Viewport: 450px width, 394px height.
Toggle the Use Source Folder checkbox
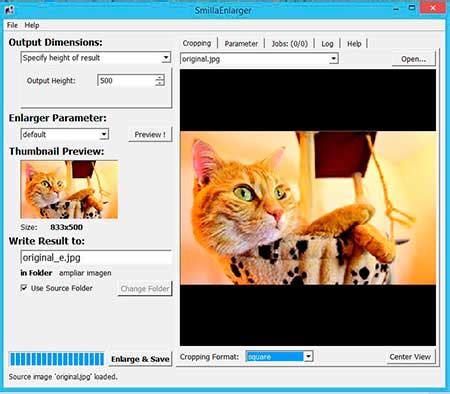[x=24, y=288]
